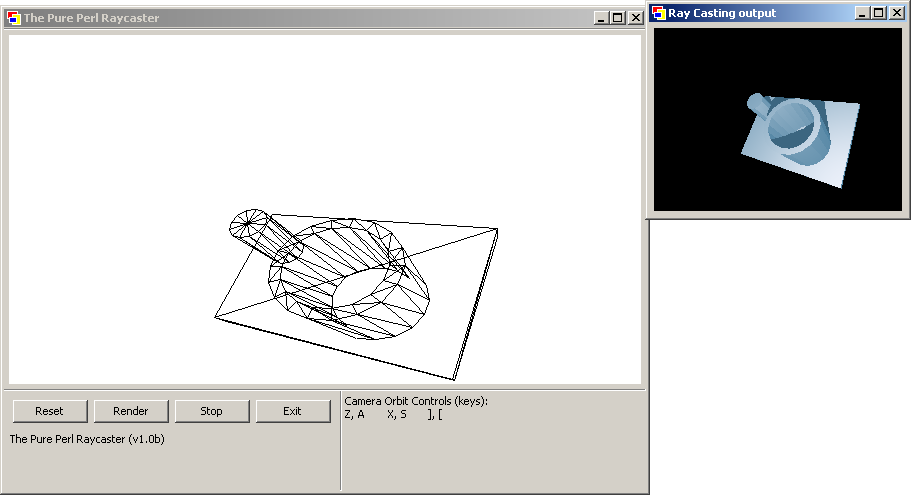The width and height of the screenshot is (911, 495).
Task: Maximize the Pure Perl Raycaster window
Action: point(618,18)
